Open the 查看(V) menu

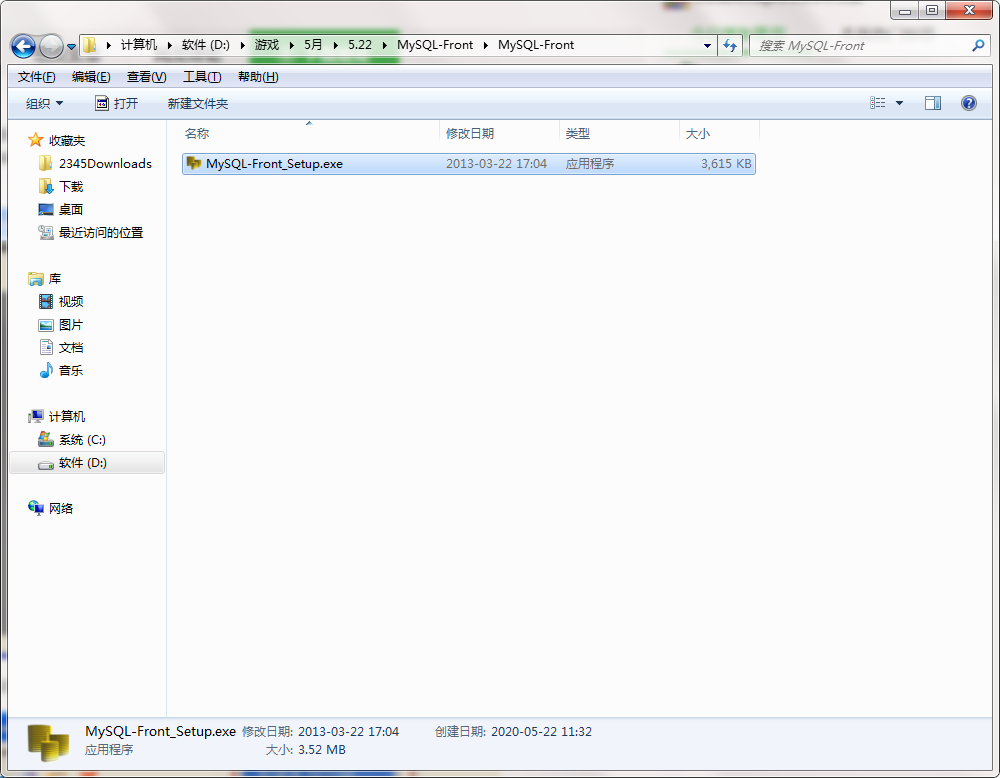click(147, 77)
